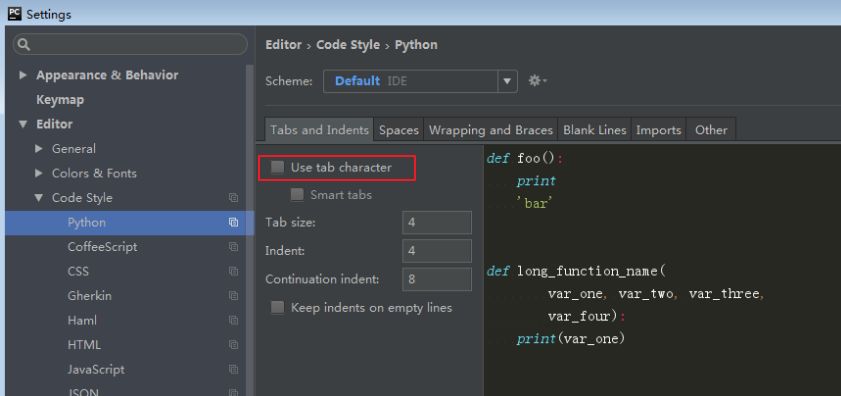Click the scheme gear settings icon
This screenshot has width=841, height=396.
click(x=537, y=81)
